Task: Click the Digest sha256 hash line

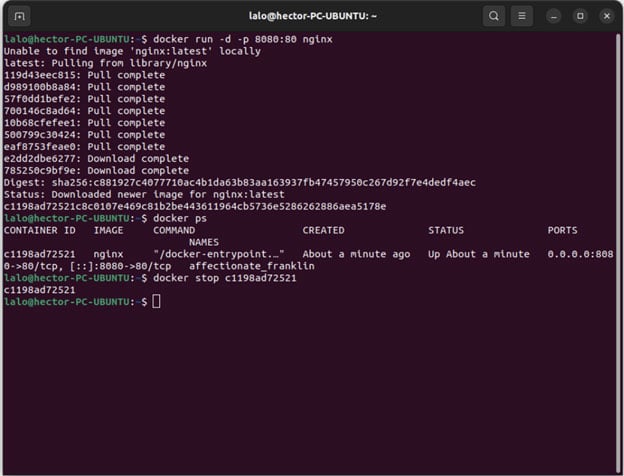Action: 240,183
